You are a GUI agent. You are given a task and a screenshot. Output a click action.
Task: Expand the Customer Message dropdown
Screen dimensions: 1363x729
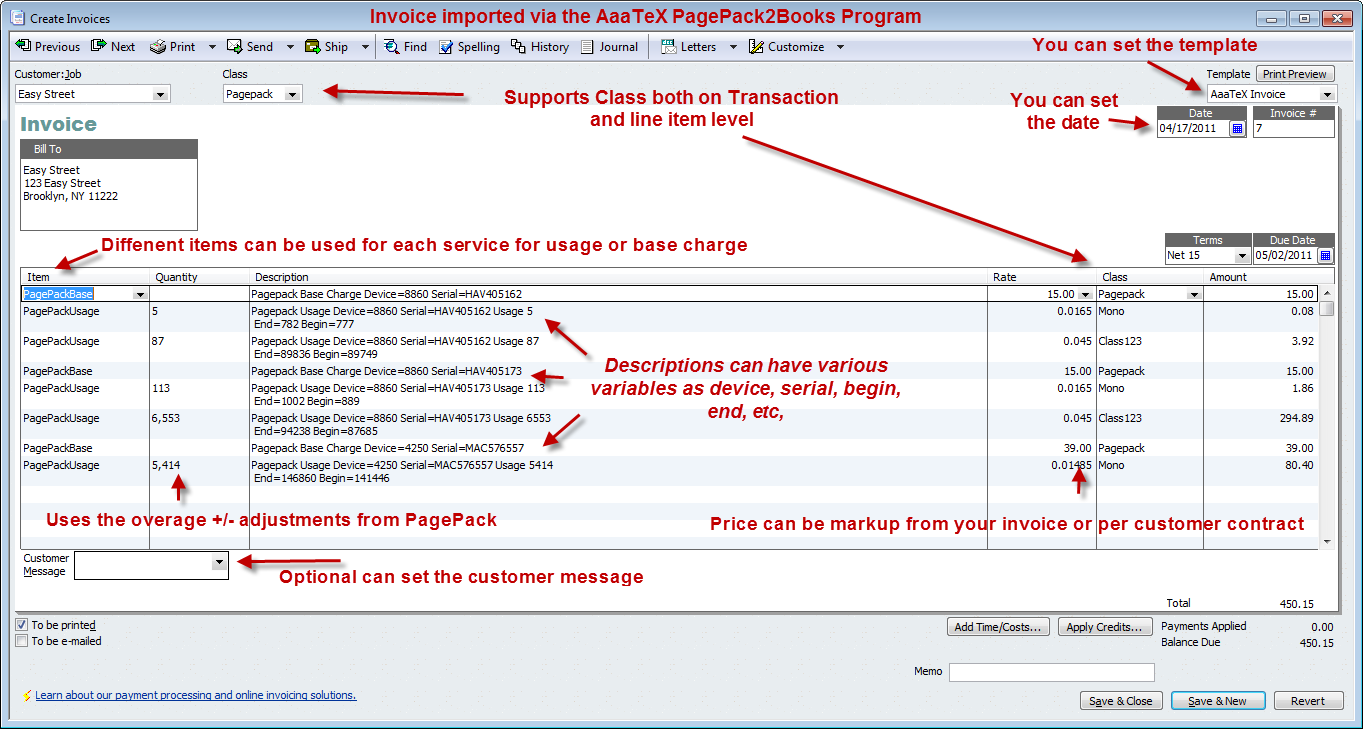(x=219, y=564)
